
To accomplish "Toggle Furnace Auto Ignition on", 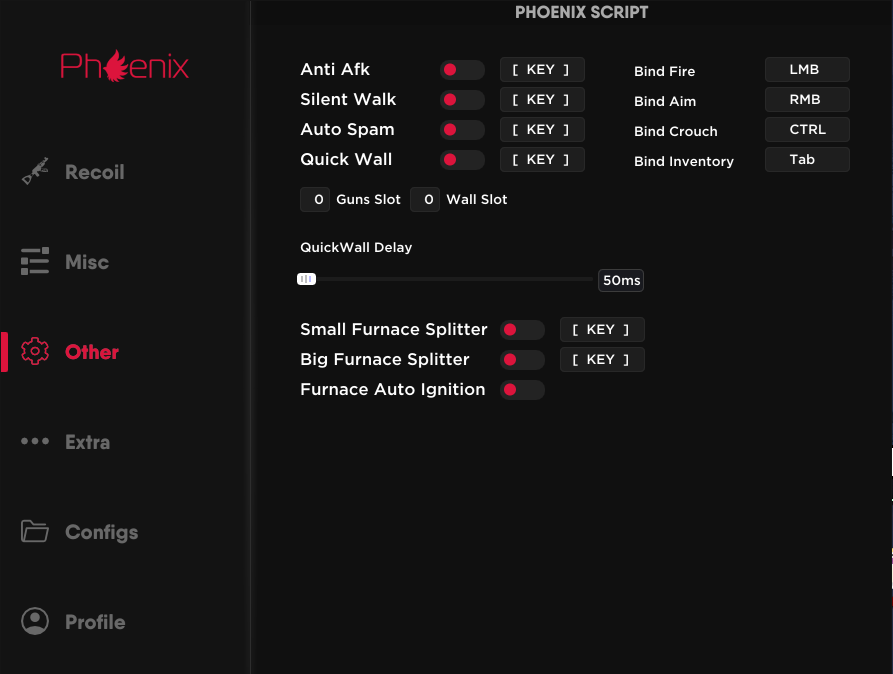I will (522, 390).
